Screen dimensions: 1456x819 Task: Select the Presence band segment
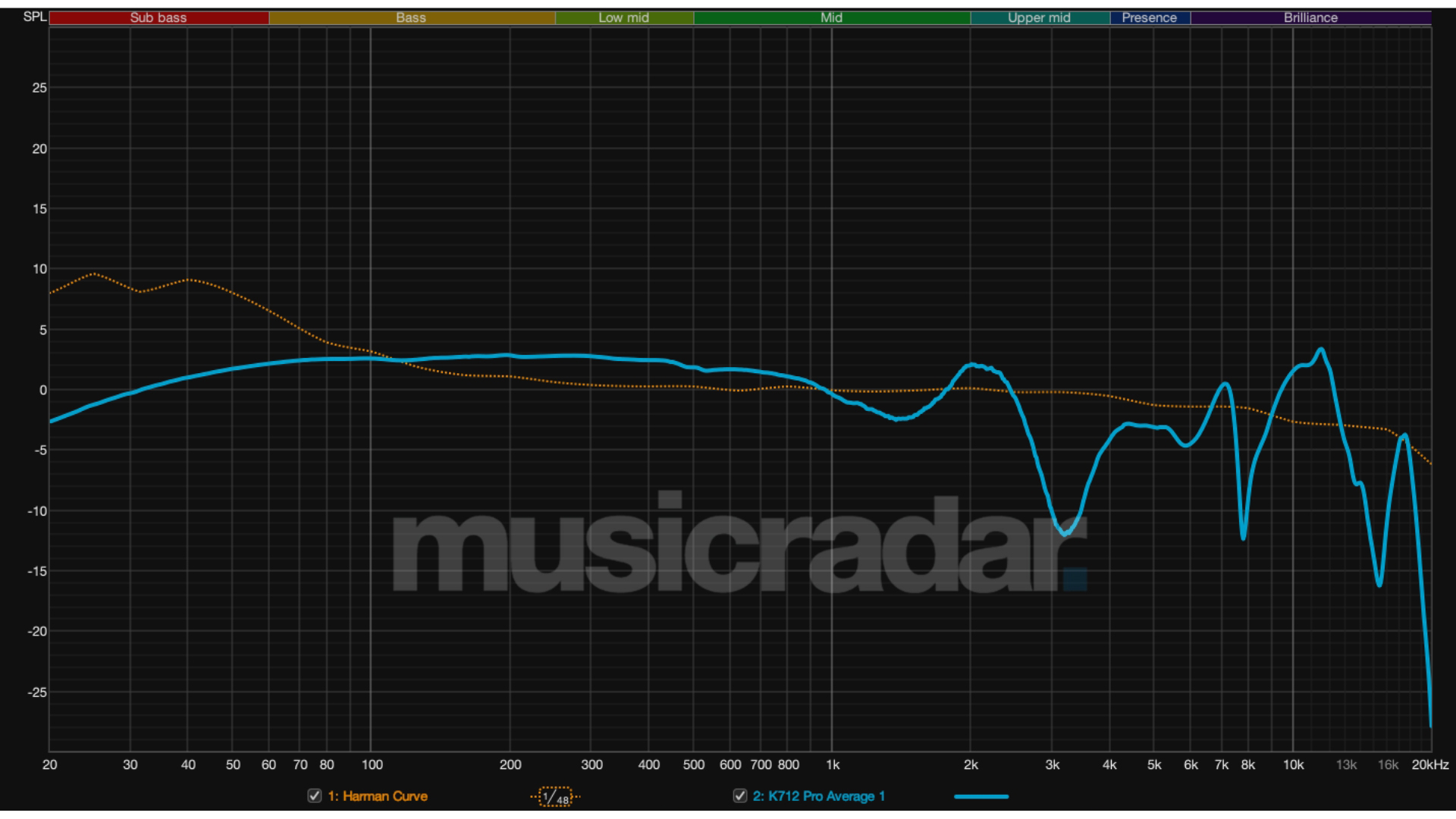[1150, 17]
